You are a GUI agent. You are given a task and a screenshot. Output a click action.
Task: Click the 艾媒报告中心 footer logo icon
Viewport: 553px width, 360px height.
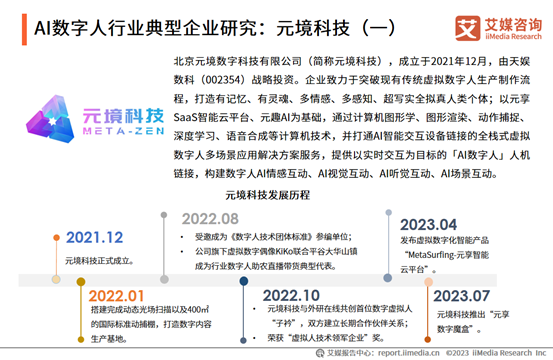point(320,353)
